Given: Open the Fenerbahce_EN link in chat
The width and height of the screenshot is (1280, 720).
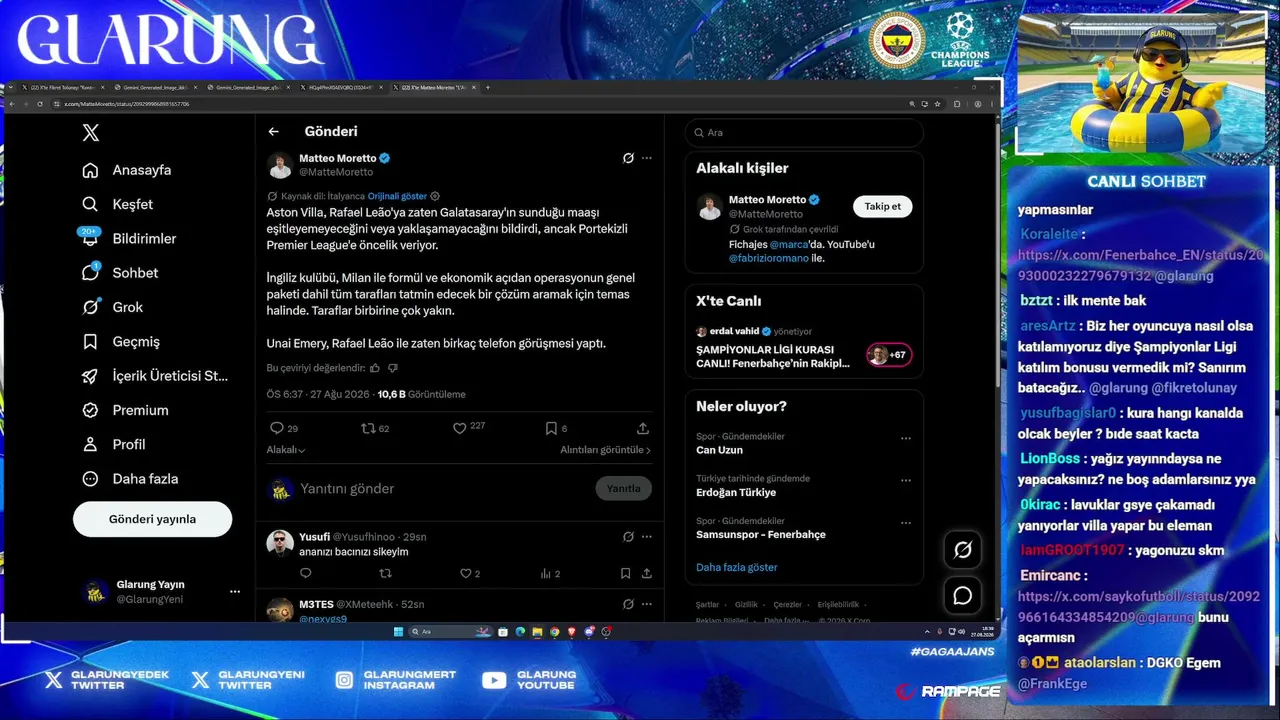Looking at the screenshot, I should click(x=1140, y=265).
